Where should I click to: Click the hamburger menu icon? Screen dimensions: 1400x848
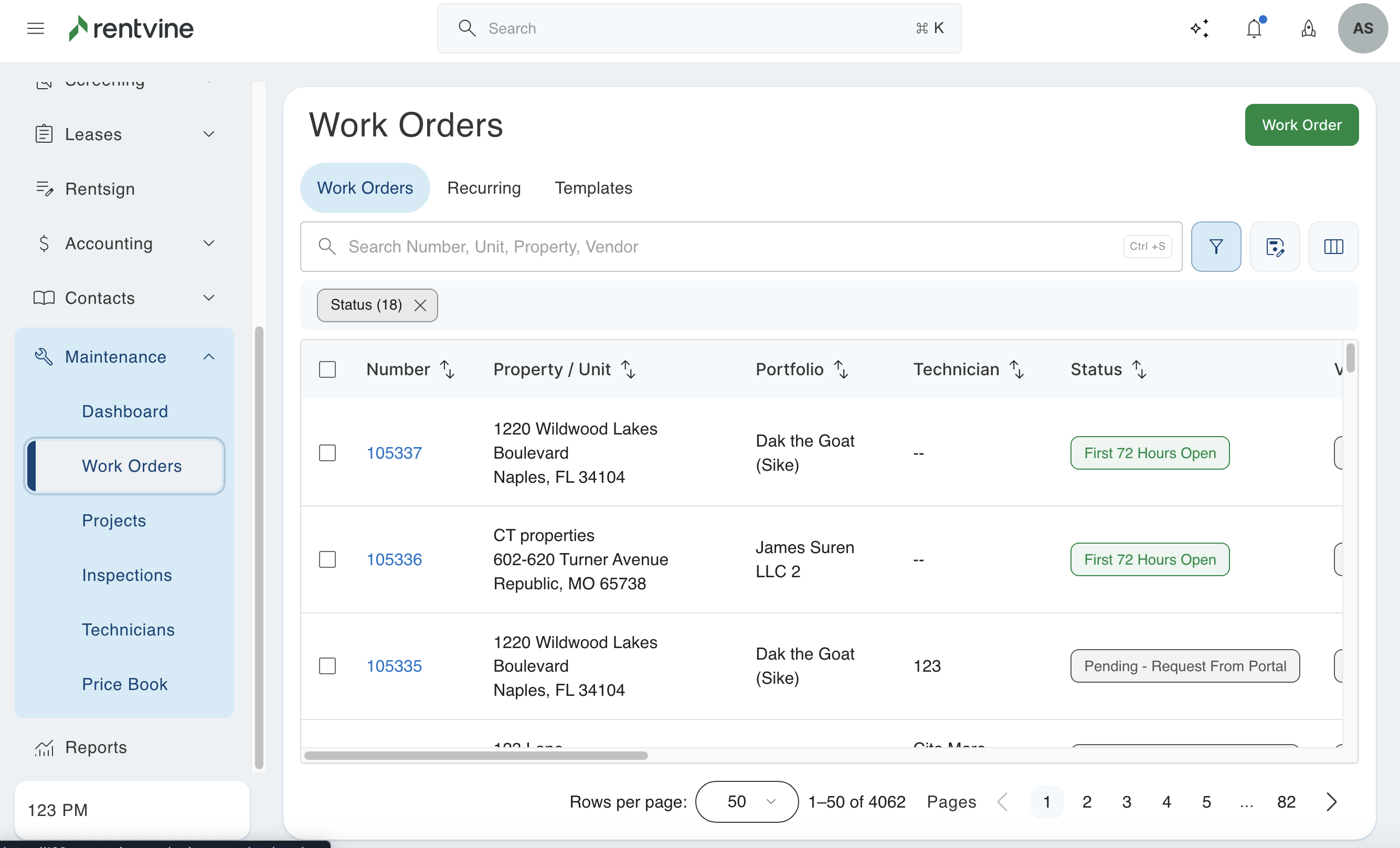click(35, 28)
